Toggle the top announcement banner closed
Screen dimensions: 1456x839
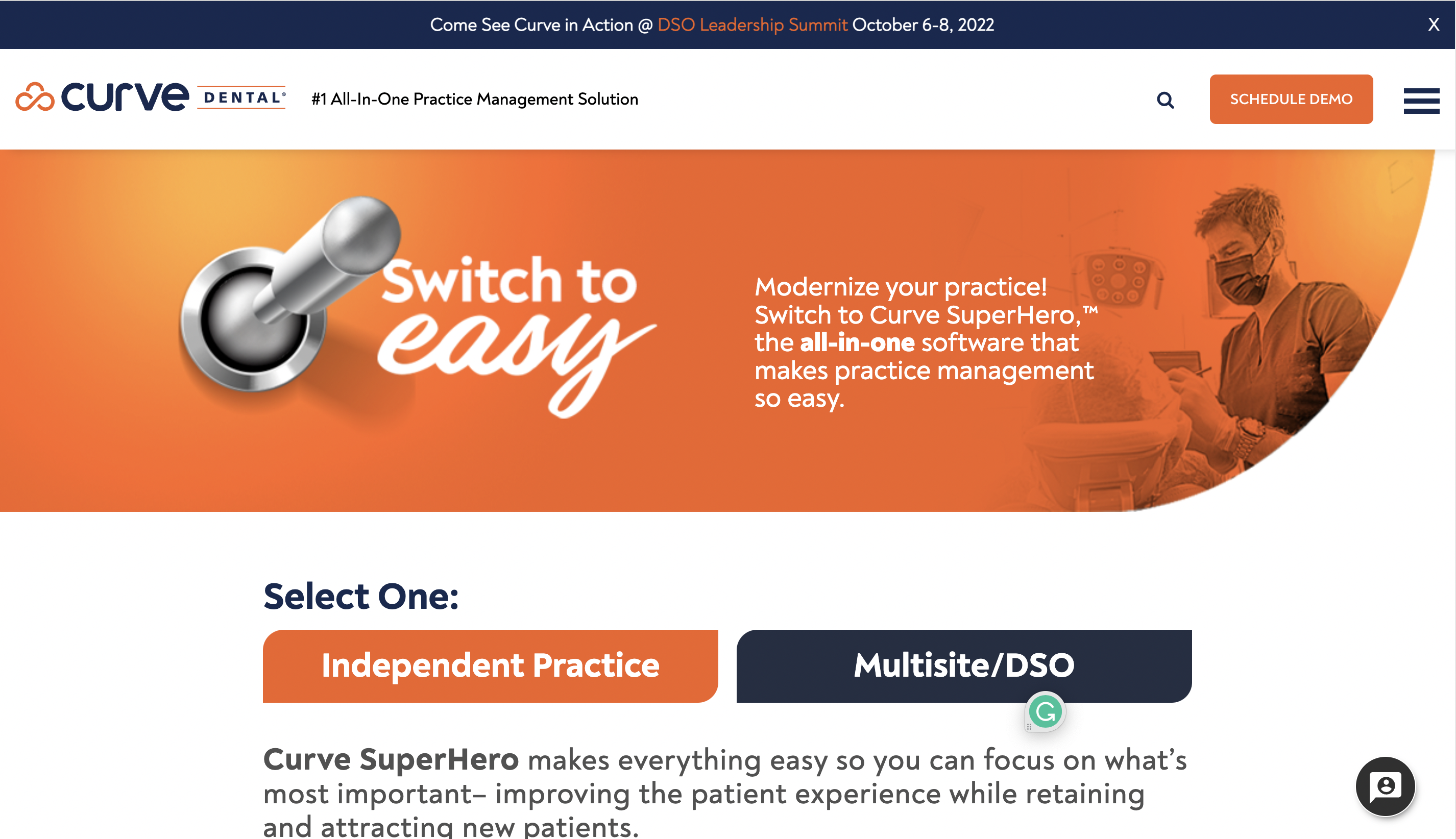[x=1433, y=25]
